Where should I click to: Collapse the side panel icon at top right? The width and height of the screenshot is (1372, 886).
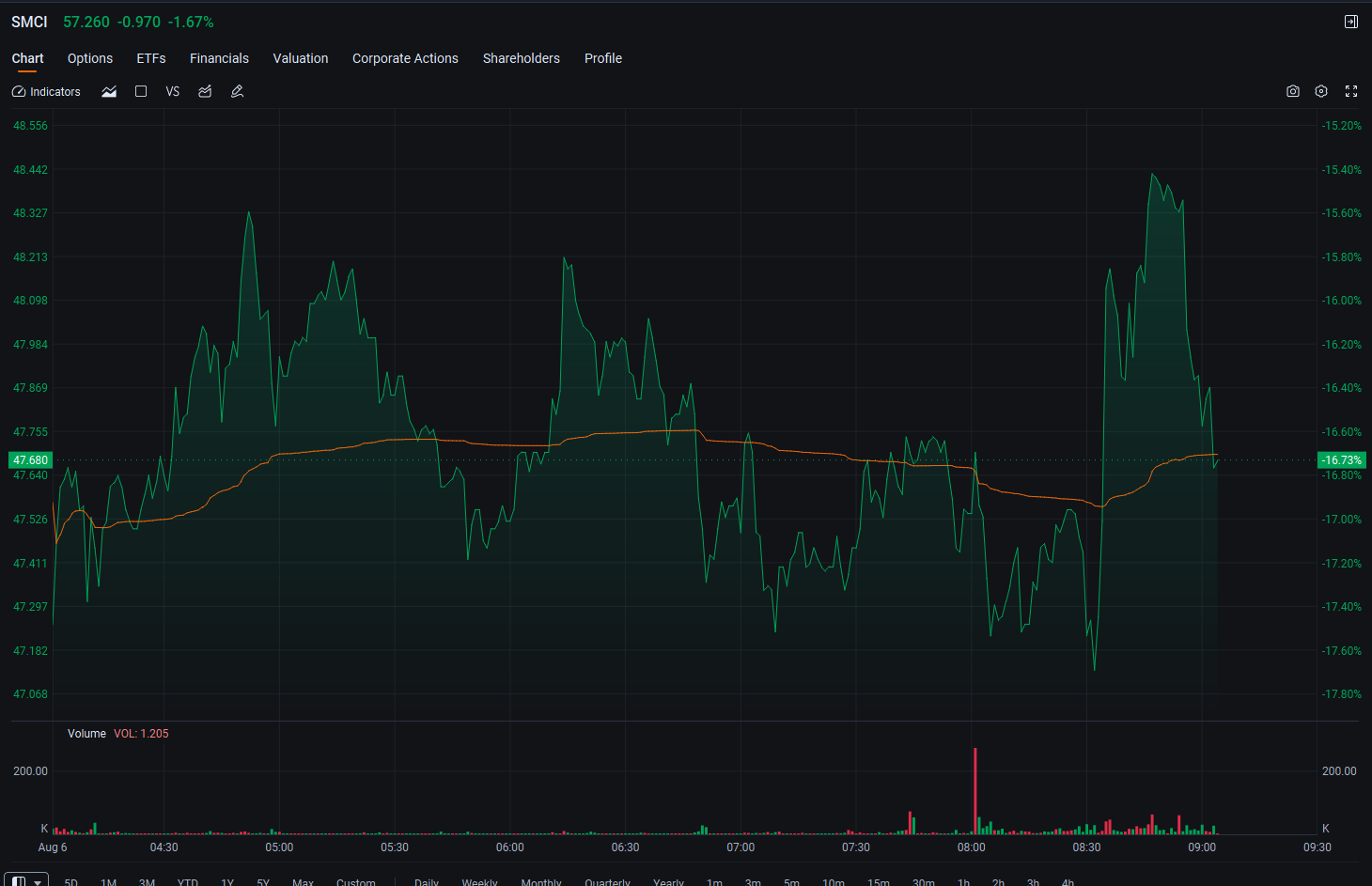[x=1351, y=22]
